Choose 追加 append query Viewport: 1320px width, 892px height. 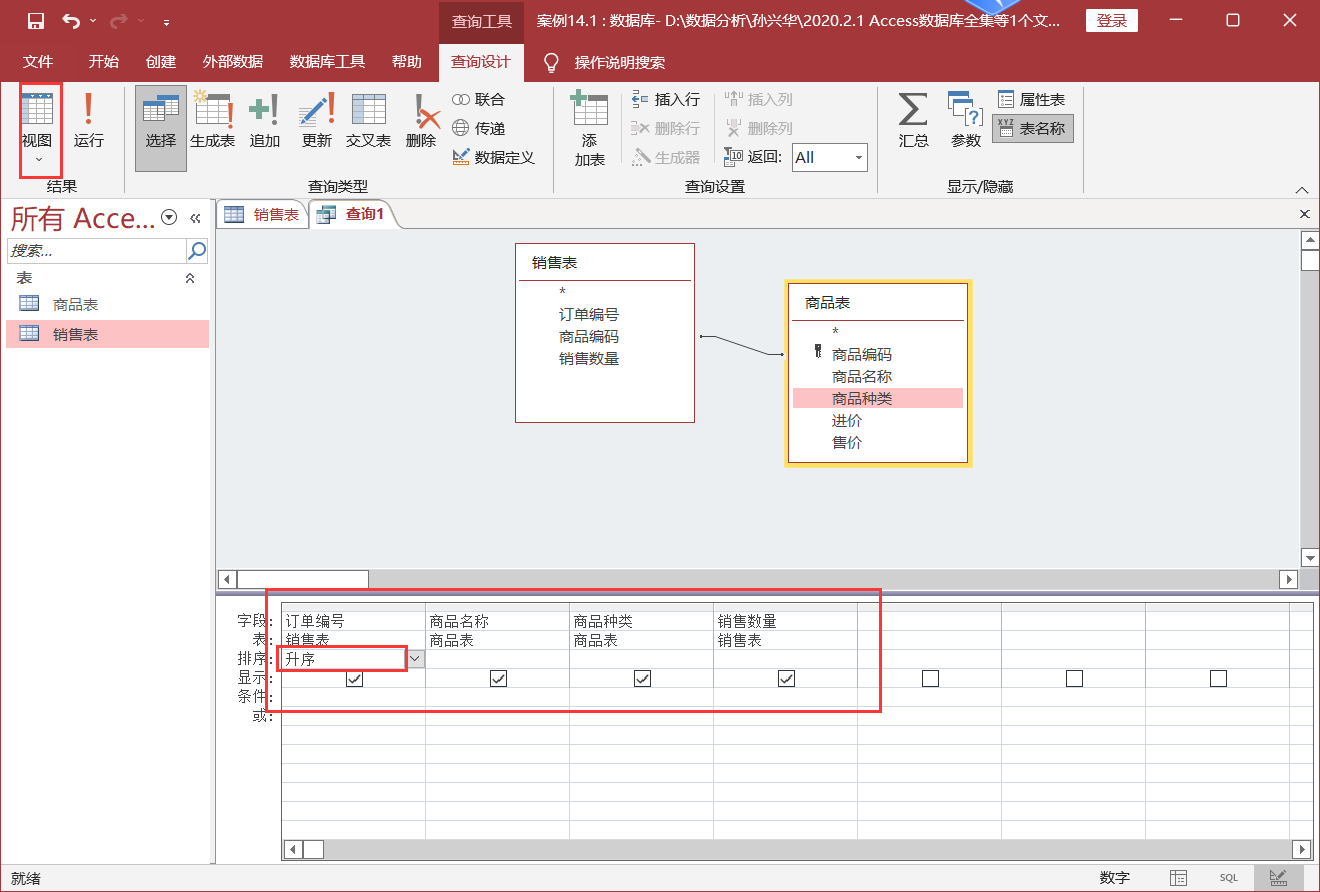point(264,120)
